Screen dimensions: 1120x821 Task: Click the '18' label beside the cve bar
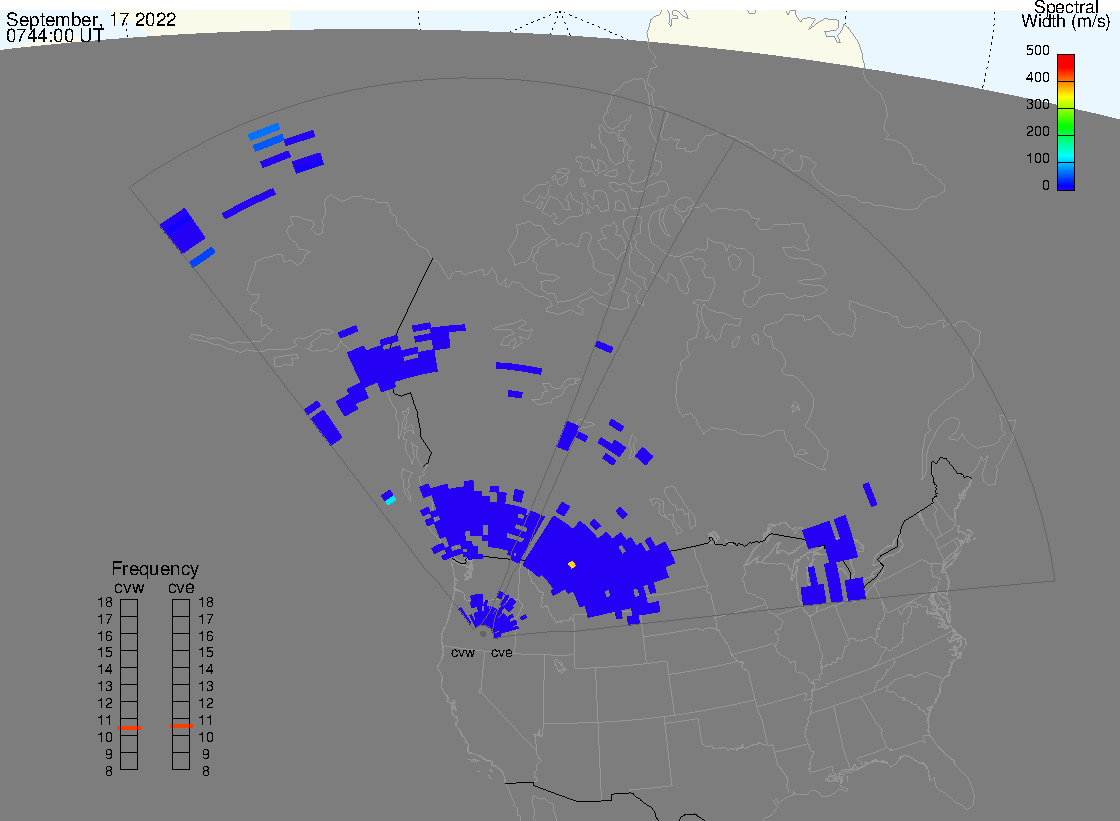[x=206, y=602]
